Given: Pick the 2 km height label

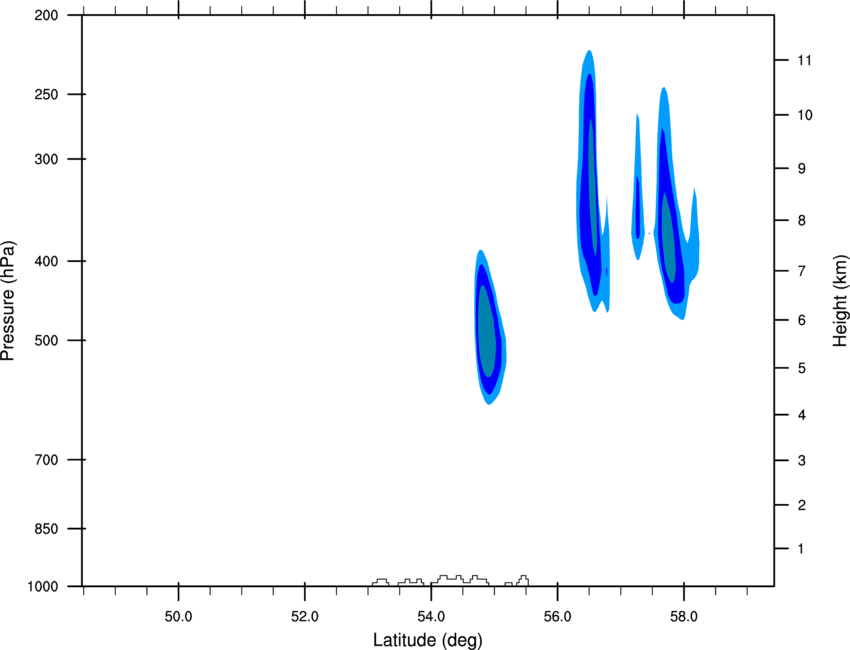Looking at the screenshot, I should pyautogui.click(x=801, y=505).
